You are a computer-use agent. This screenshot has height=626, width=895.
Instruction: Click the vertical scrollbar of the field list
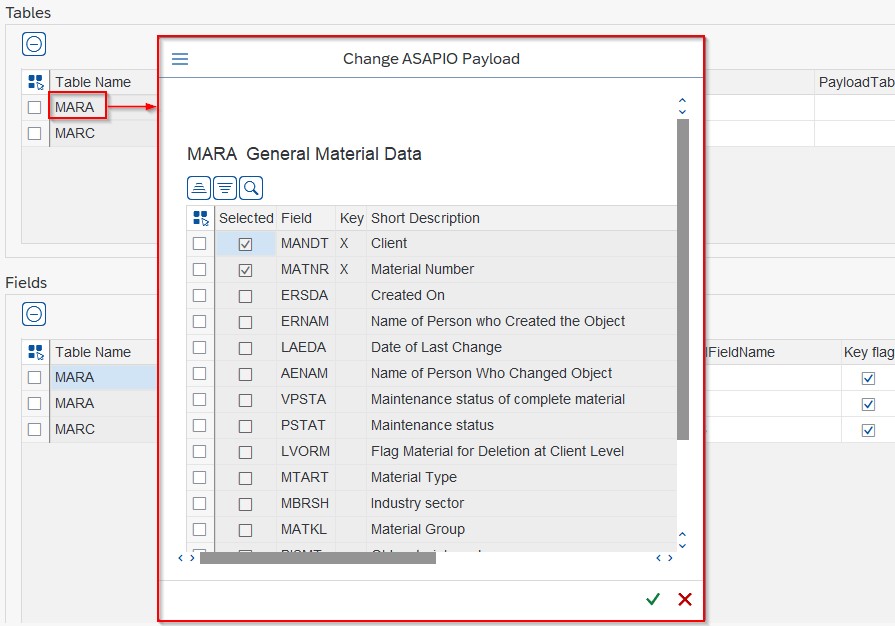pos(683,280)
